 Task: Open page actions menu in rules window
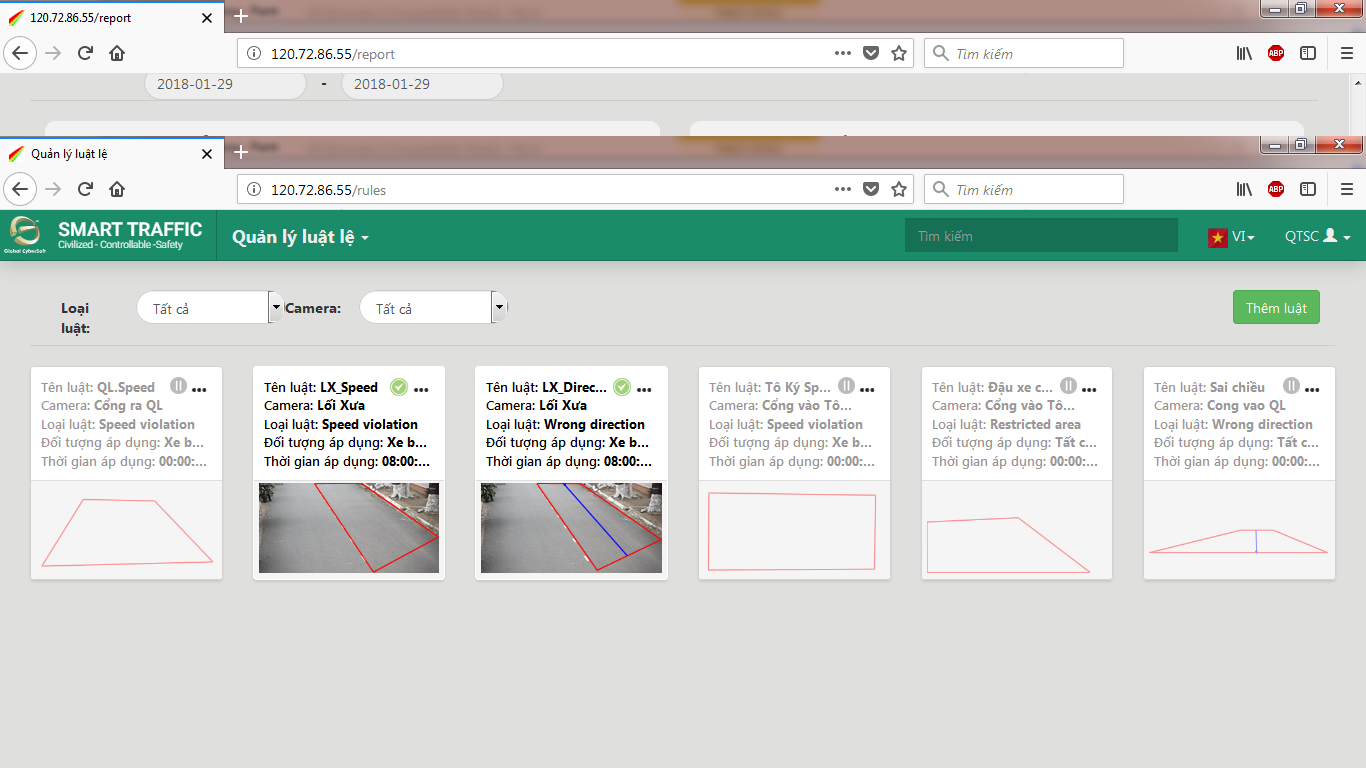[x=843, y=189]
